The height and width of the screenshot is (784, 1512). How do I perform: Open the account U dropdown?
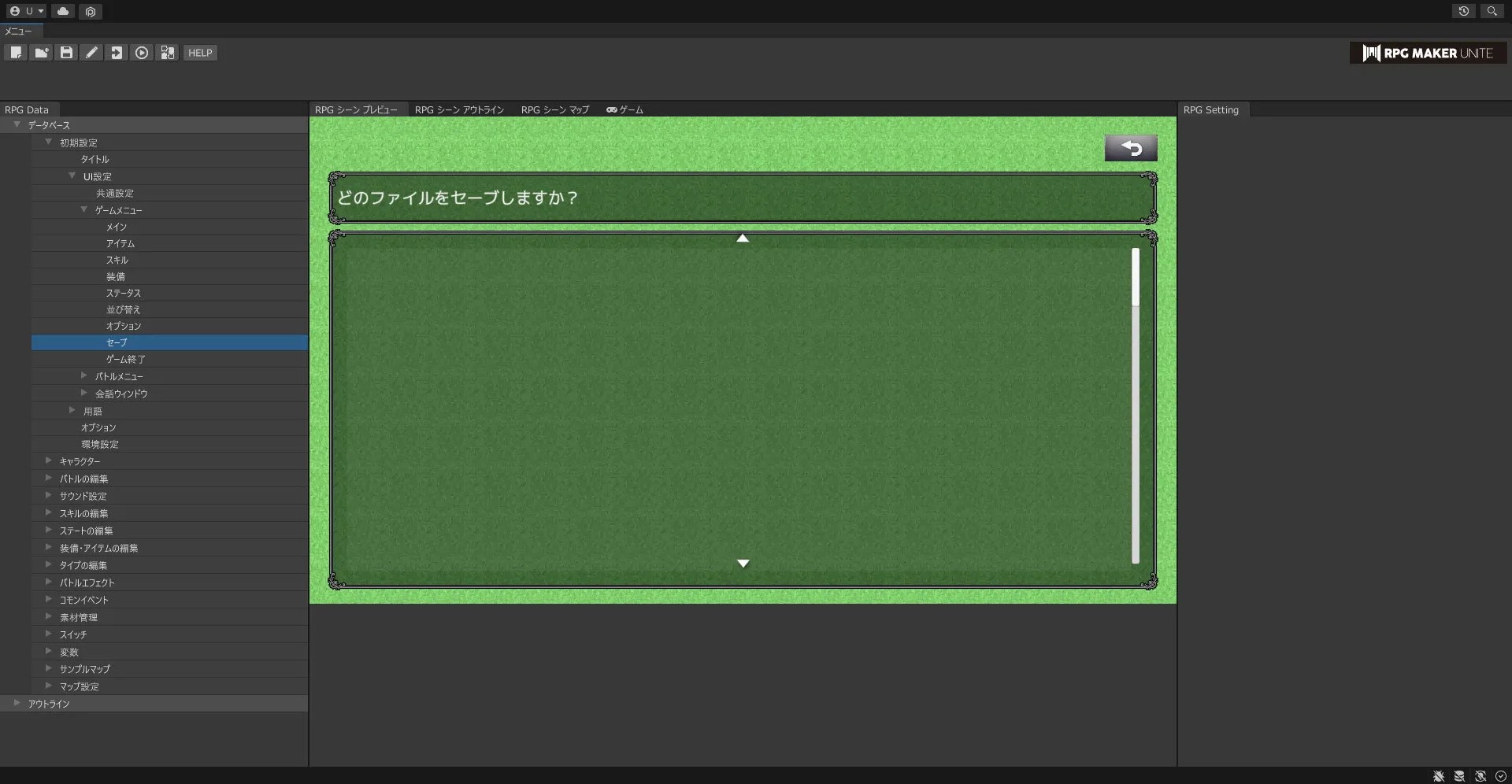pos(27,11)
